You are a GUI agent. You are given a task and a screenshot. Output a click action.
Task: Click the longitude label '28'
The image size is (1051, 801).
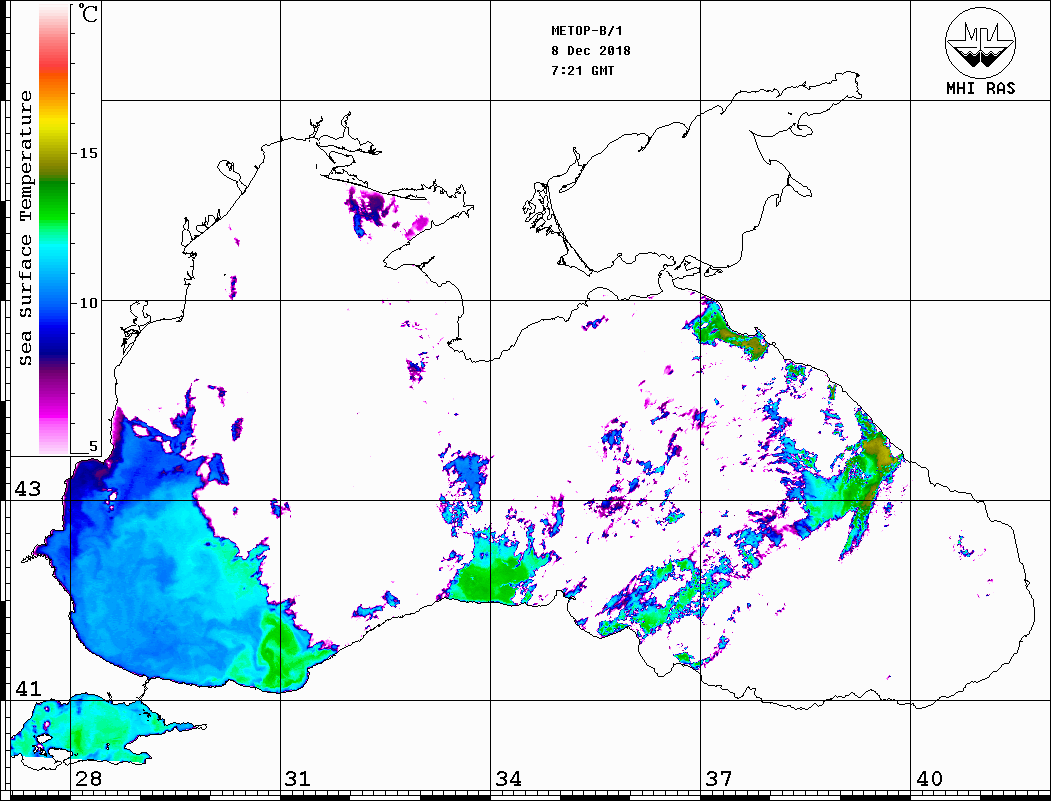(88, 779)
